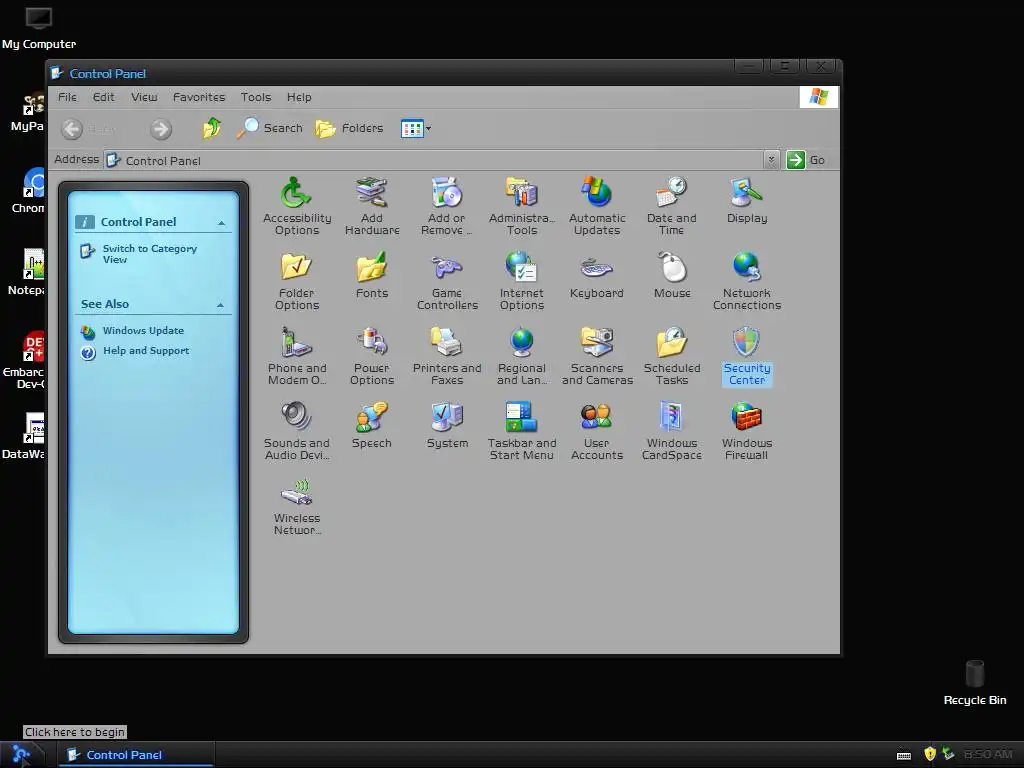Open Windows Firewall
Screen dimensions: 1024x768
click(x=746, y=430)
